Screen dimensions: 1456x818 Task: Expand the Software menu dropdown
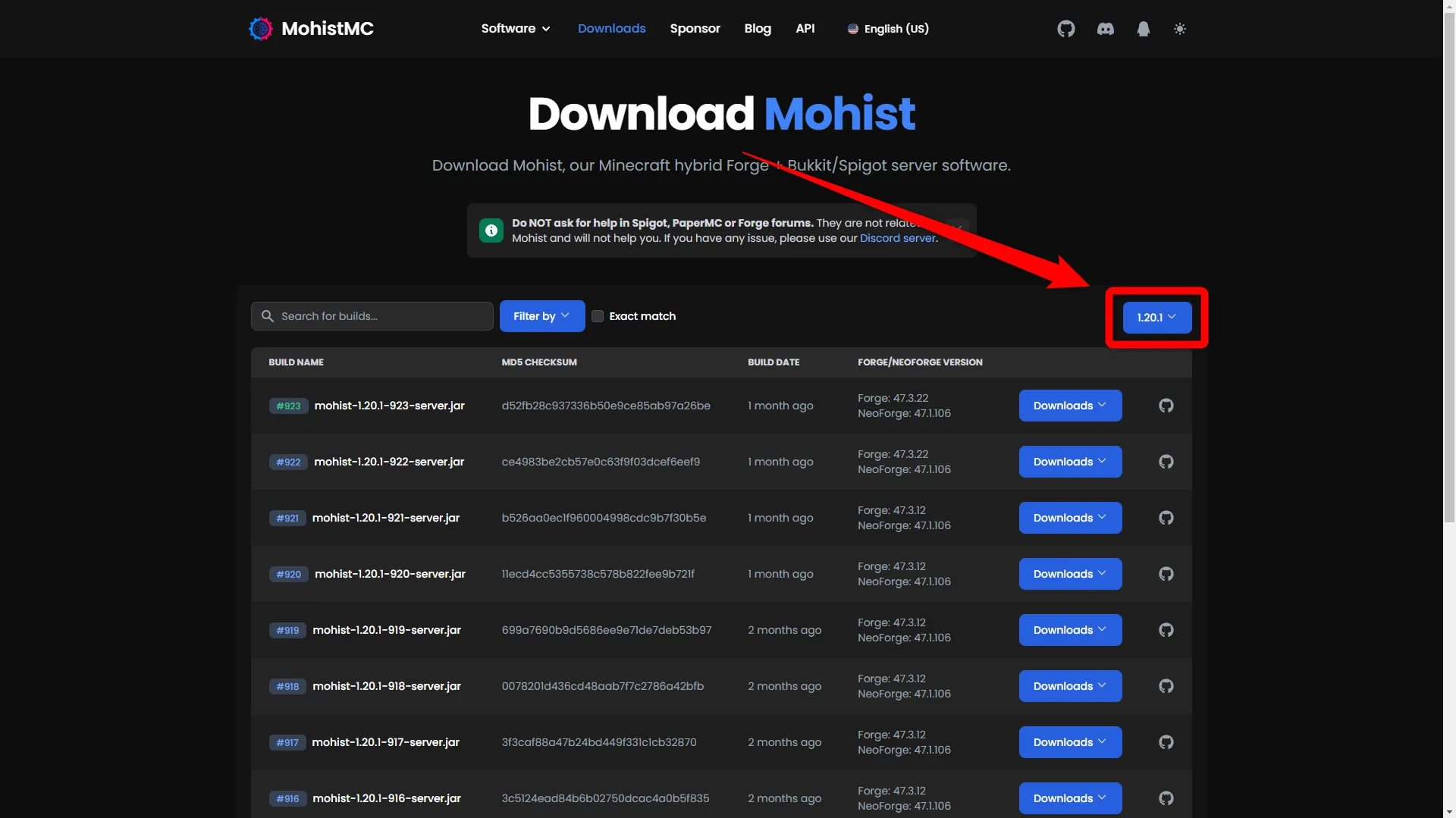(516, 29)
